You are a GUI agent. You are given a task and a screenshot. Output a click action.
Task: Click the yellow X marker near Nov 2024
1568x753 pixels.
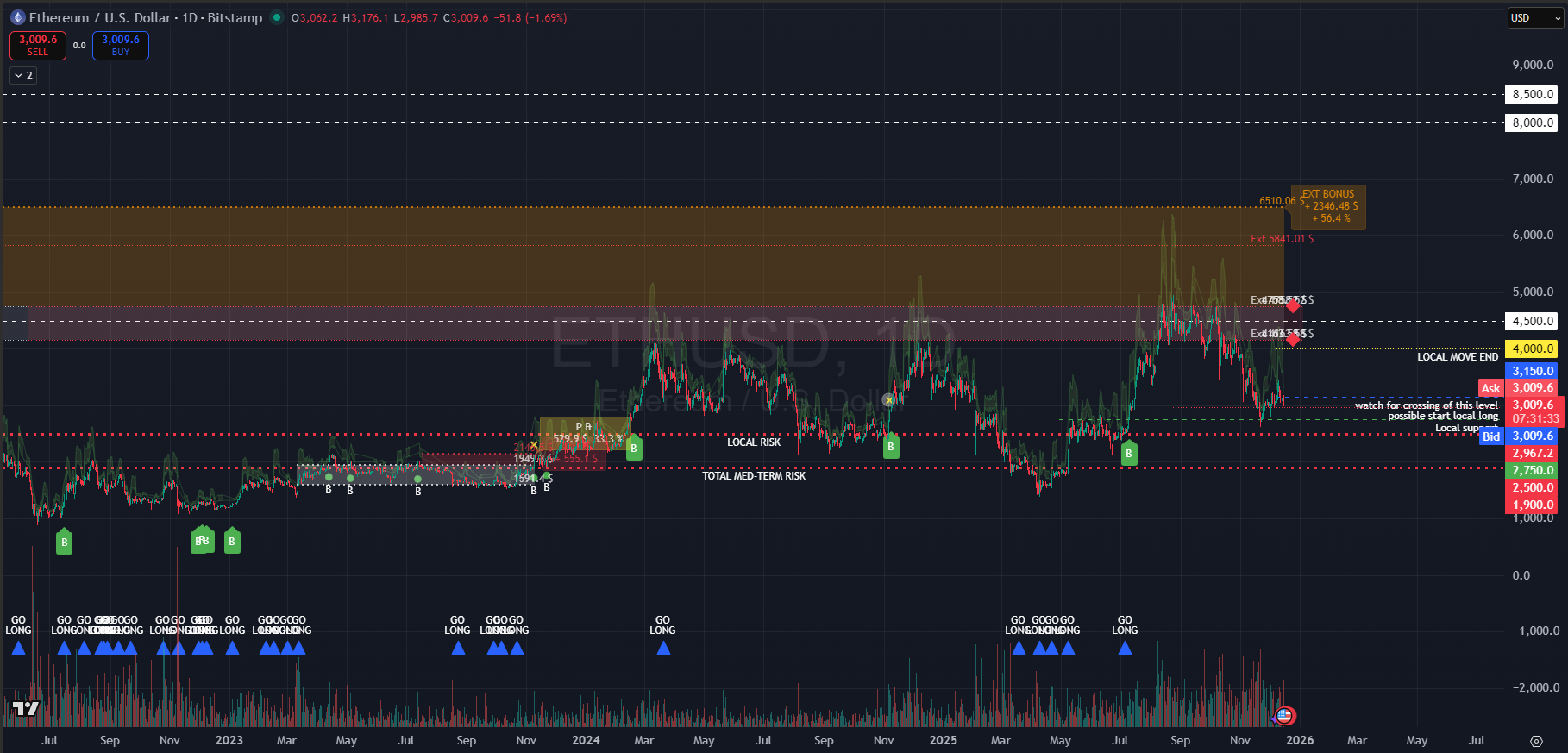coord(888,400)
